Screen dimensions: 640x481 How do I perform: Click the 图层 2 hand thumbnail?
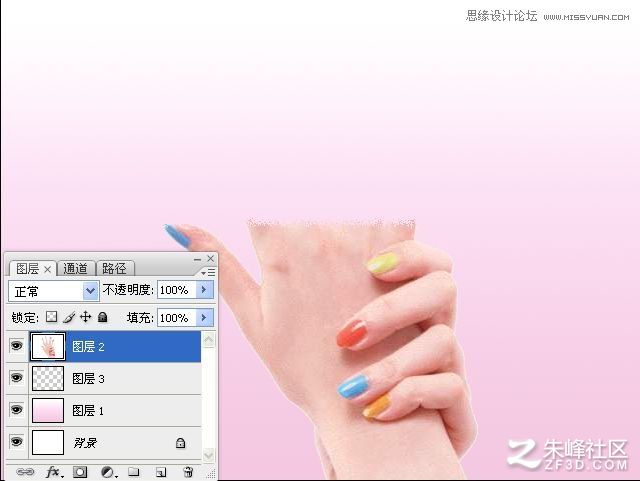coord(48,346)
